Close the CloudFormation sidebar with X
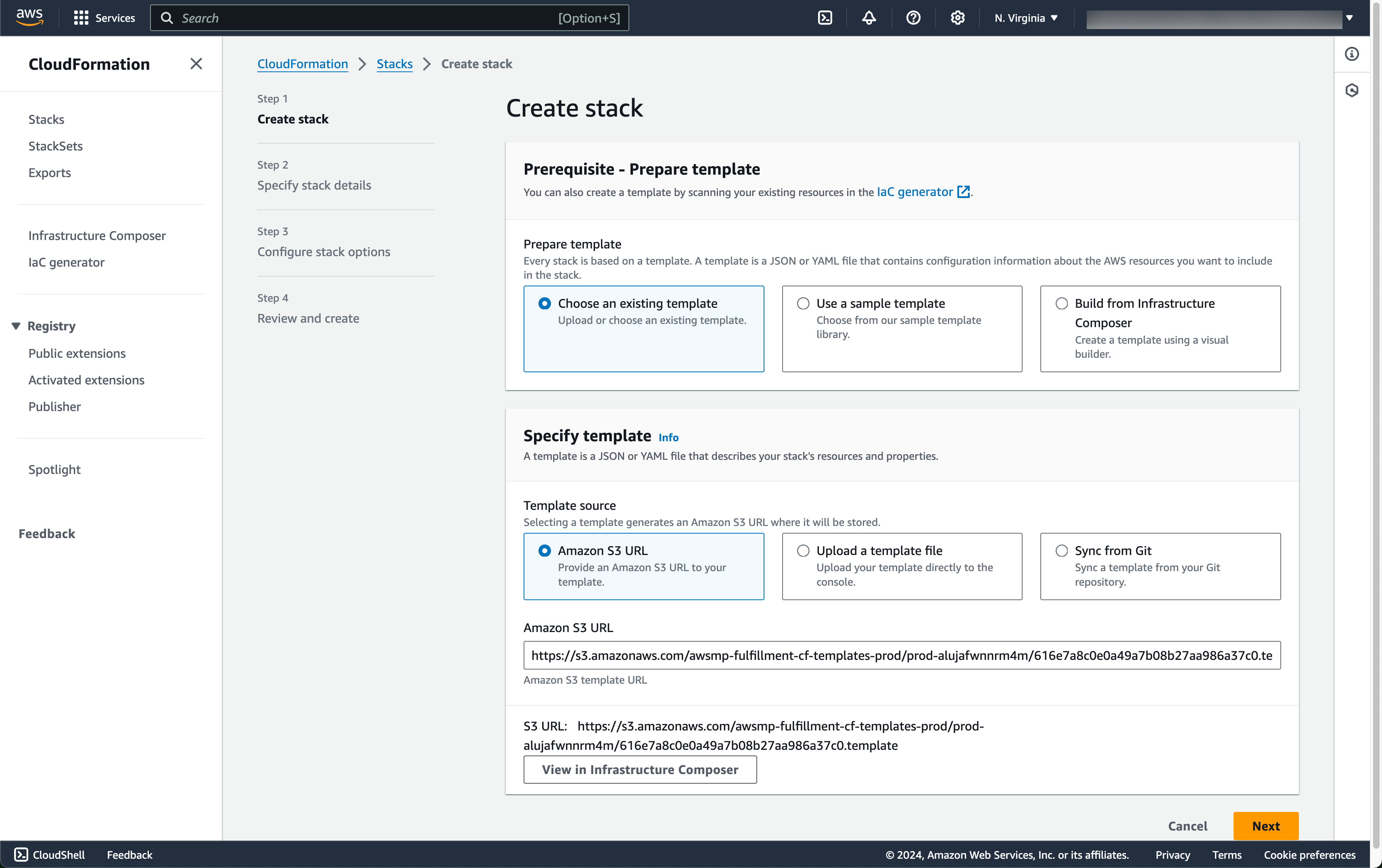 point(196,64)
